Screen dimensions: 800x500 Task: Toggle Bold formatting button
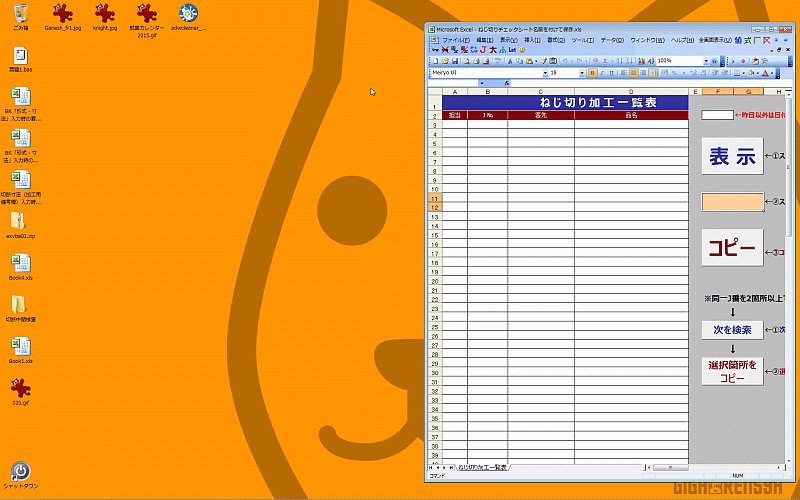[x=592, y=73]
